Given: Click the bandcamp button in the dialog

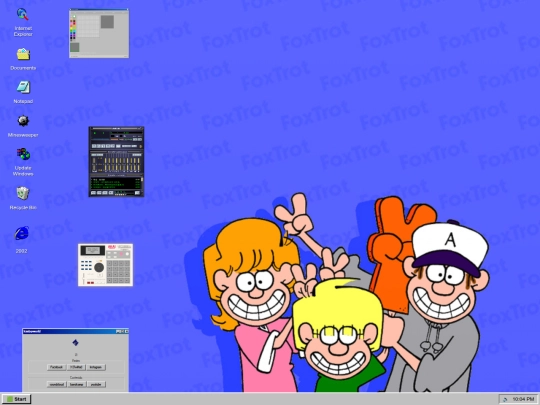Looking at the screenshot, I should 76,384.
